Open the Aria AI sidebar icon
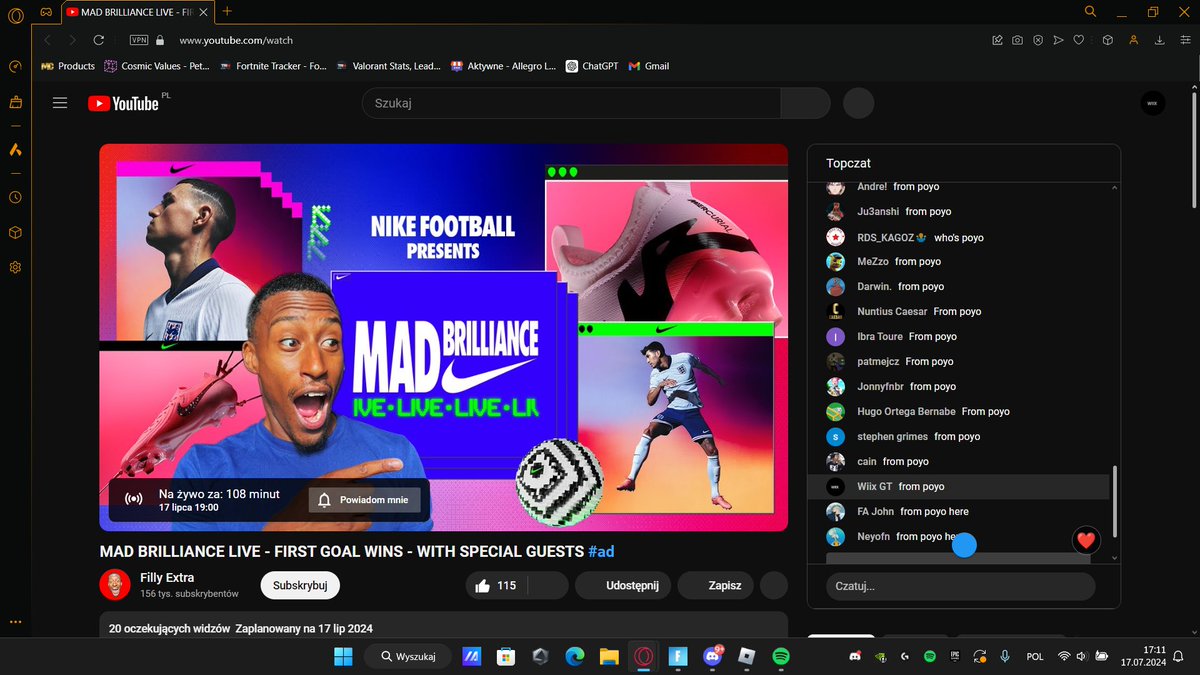Screen dimensions: 1200x675 (15, 150)
